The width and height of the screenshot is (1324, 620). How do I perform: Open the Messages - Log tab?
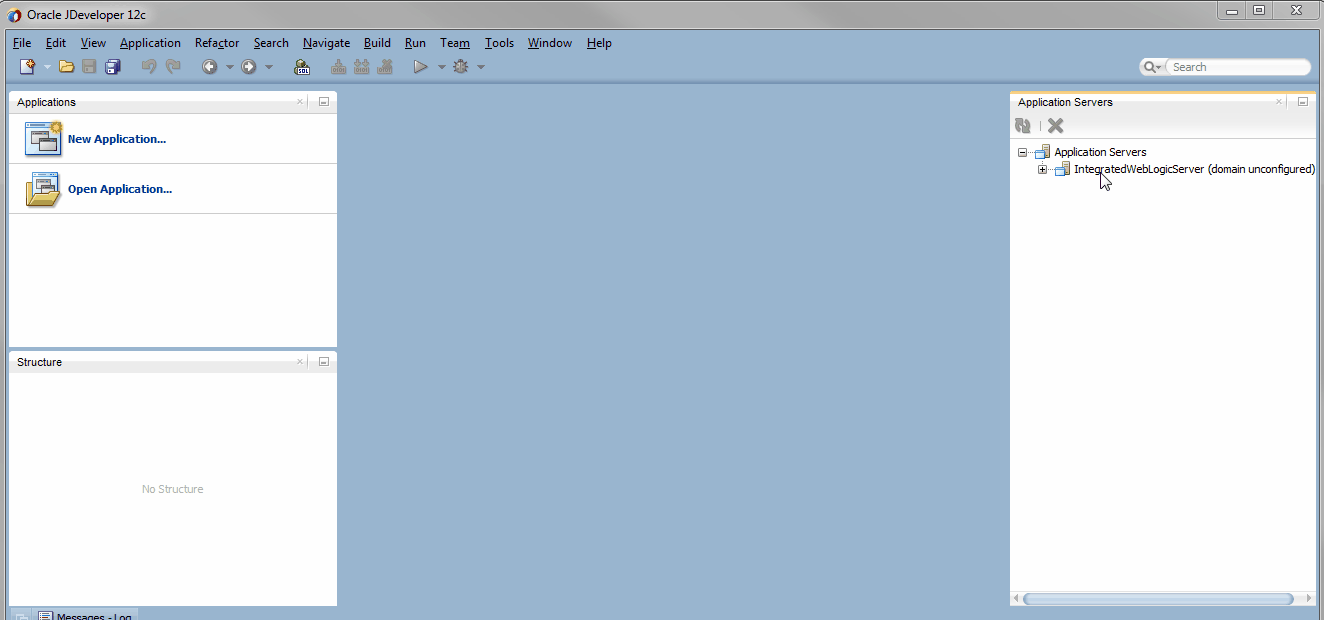[x=87, y=615]
